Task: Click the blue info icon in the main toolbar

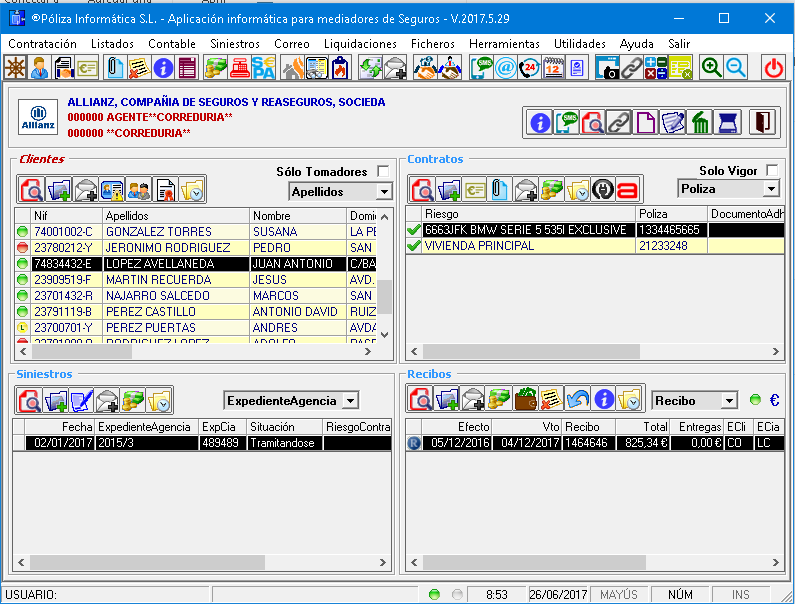Action: pyautogui.click(x=163, y=67)
